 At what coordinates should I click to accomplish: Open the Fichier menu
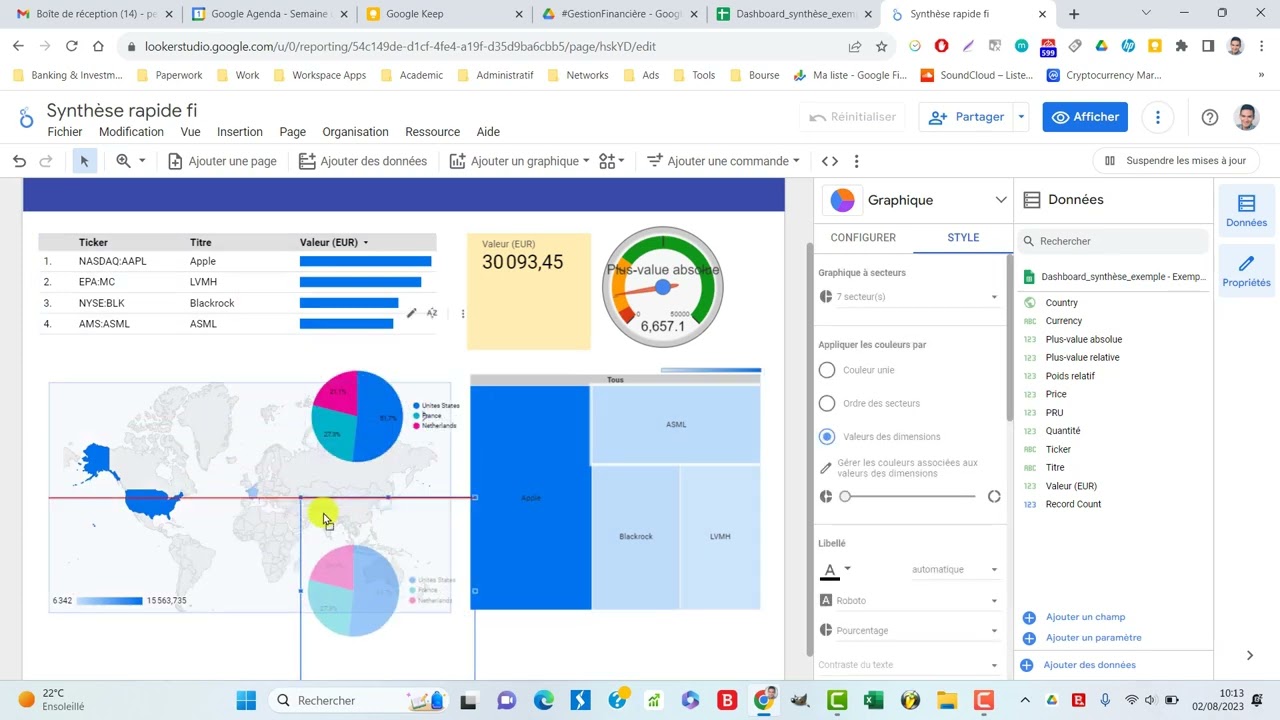(x=65, y=132)
